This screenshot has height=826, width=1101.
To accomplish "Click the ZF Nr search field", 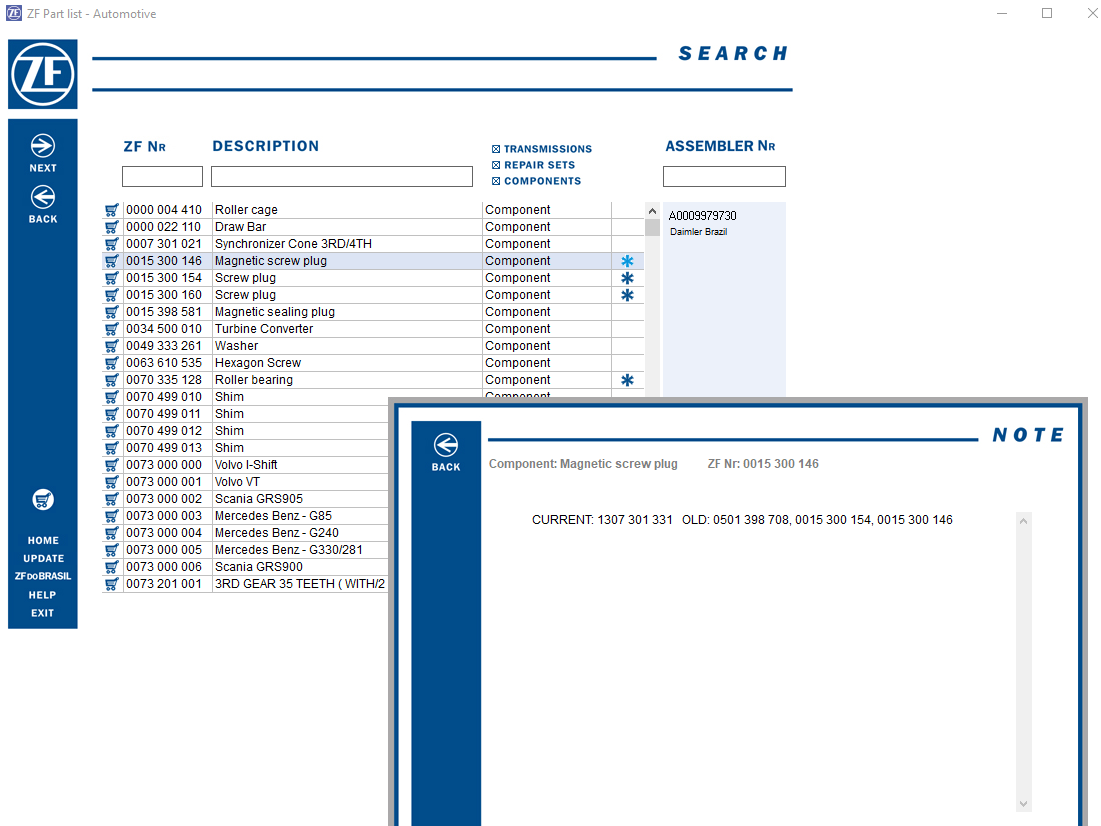I will 162,176.
